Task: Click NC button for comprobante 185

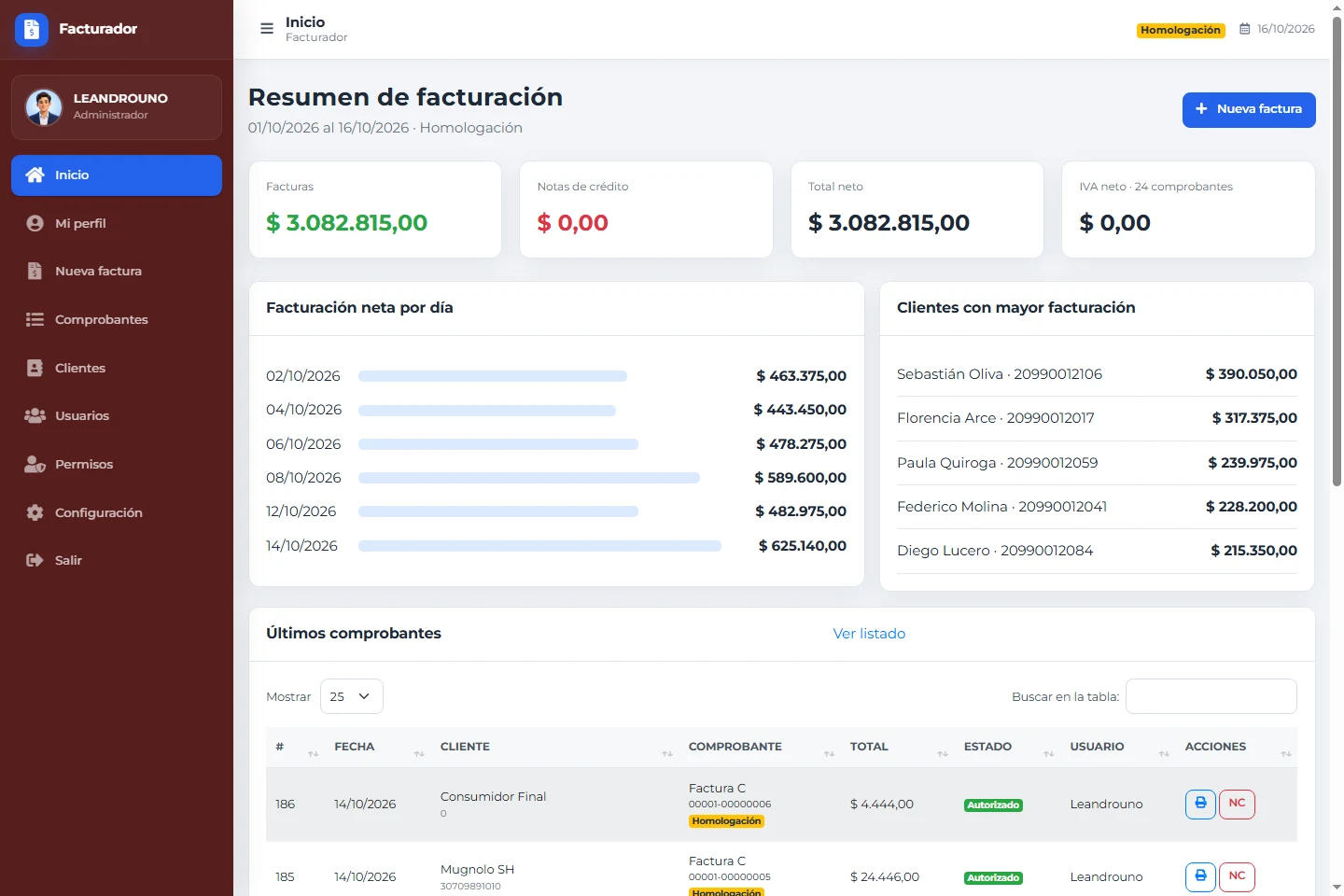Action: [1237, 876]
